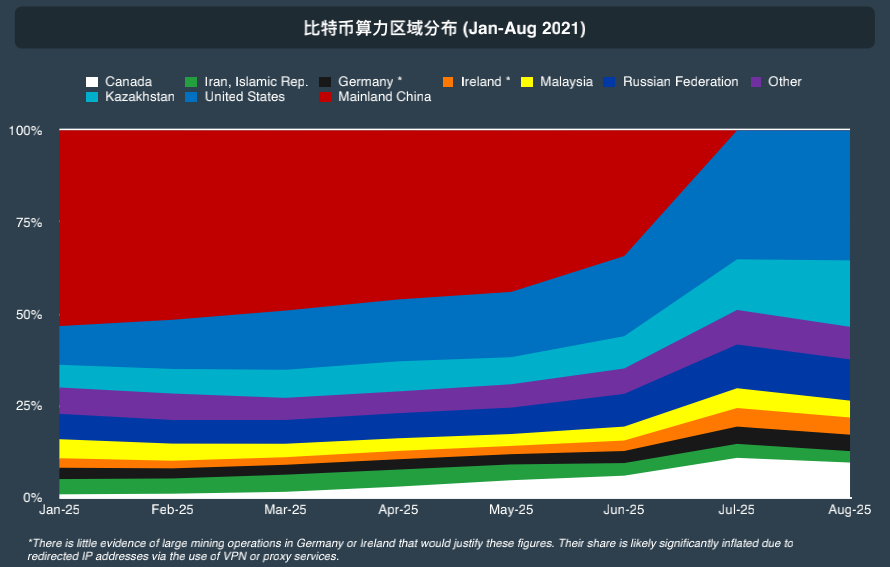Click the Aug-25 x-axis label

849,510
